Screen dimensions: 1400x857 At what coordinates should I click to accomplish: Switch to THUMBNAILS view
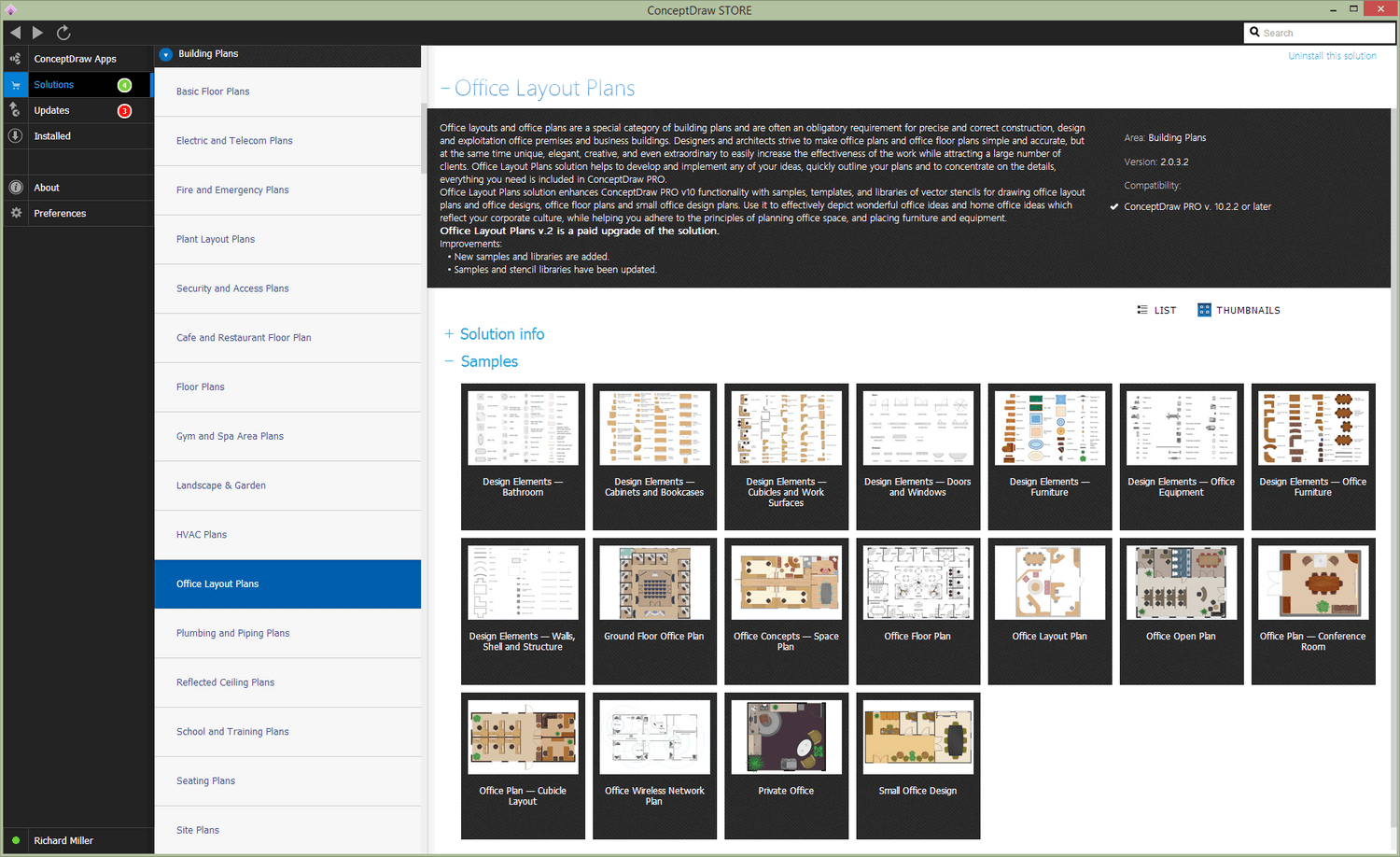[1239, 310]
